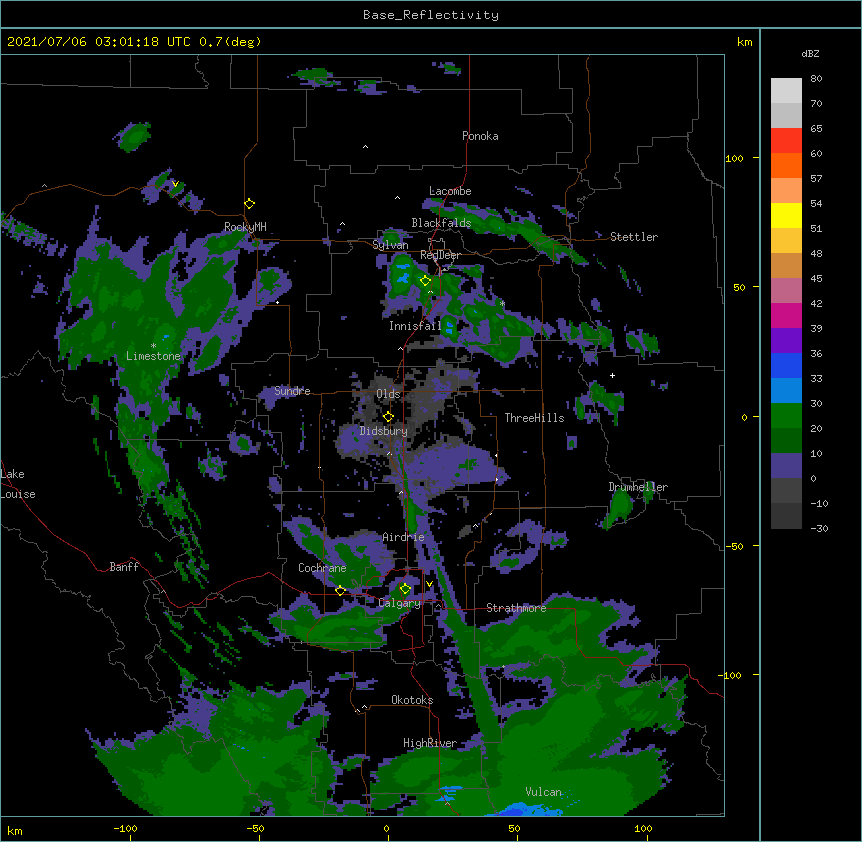The height and width of the screenshot is (842, 862).
Task: Select the yellow diamond marker beneath Olds label
Action: 389,417
